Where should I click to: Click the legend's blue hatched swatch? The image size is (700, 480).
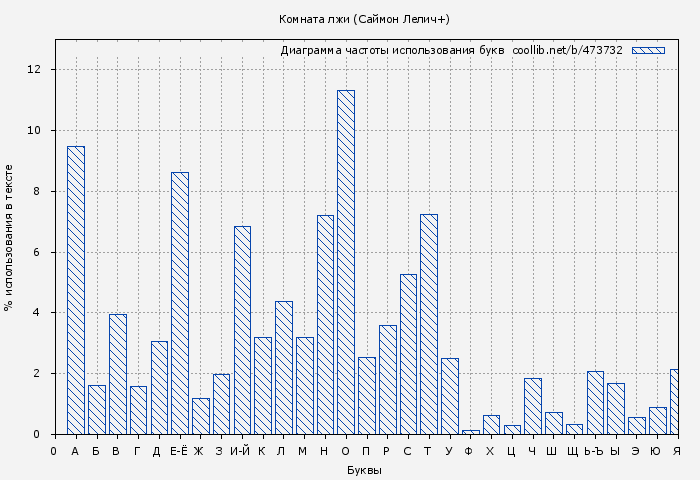(x=648, y=50)
